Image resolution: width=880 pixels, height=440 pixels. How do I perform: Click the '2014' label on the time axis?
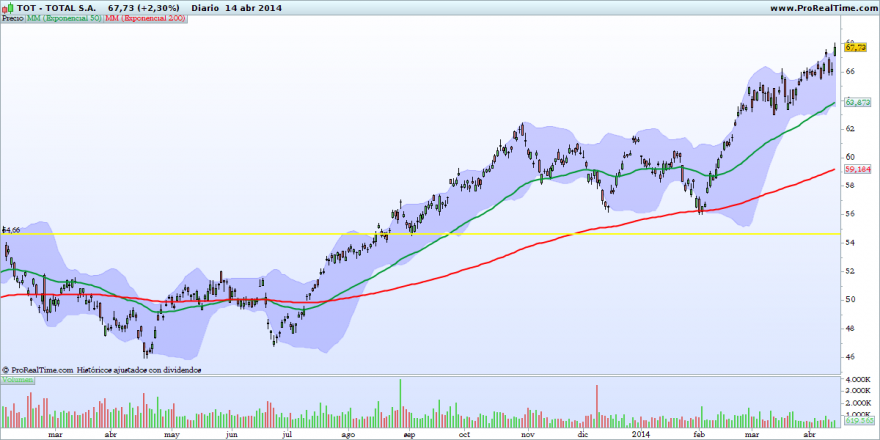point(640,434)
